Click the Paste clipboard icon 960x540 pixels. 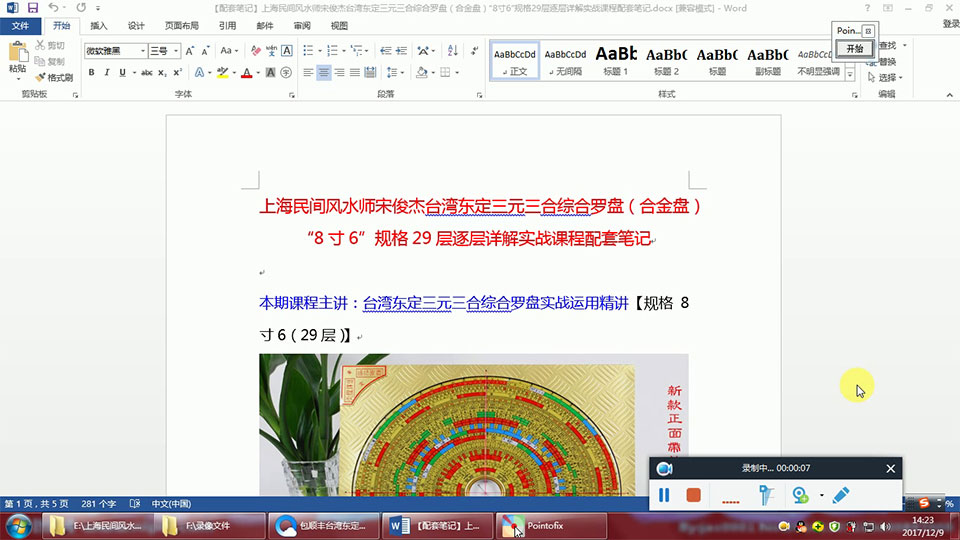[x=18, y=53]
